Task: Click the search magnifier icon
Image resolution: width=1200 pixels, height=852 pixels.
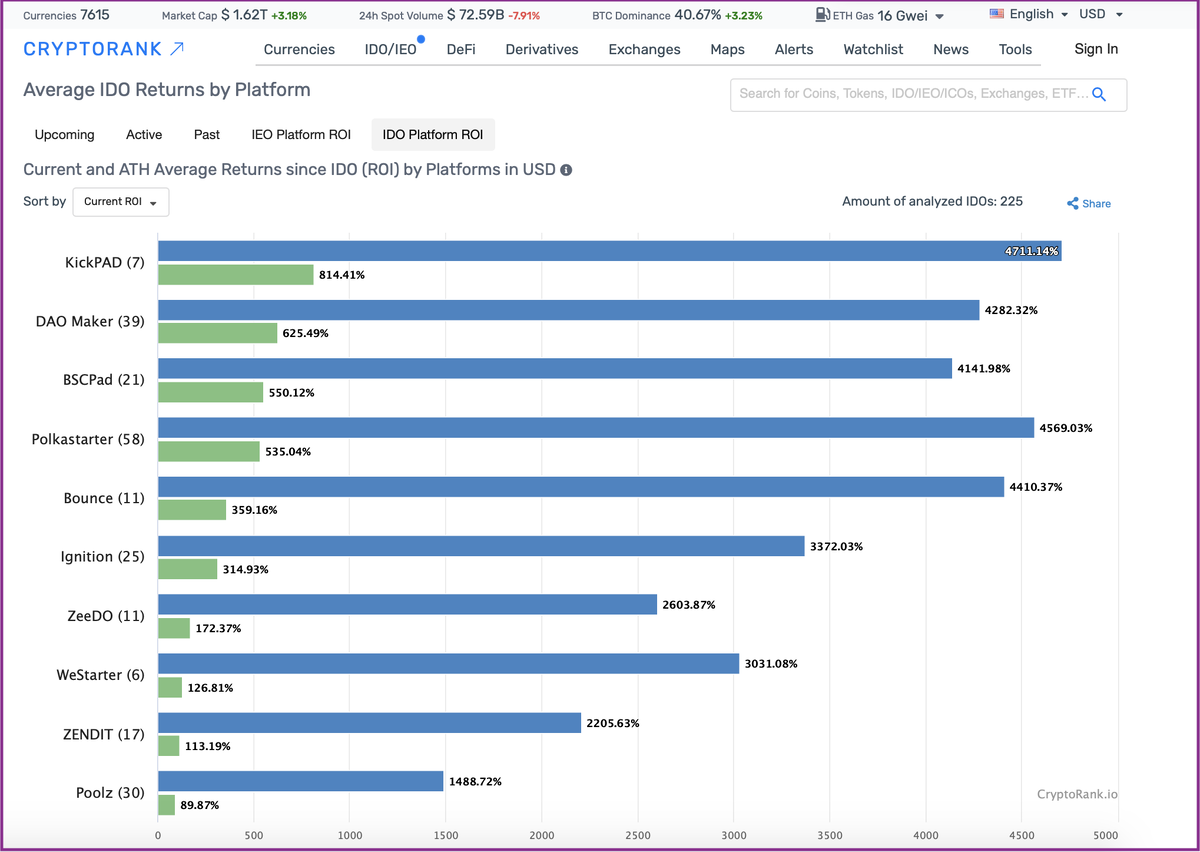Action: coord(1099,94)
